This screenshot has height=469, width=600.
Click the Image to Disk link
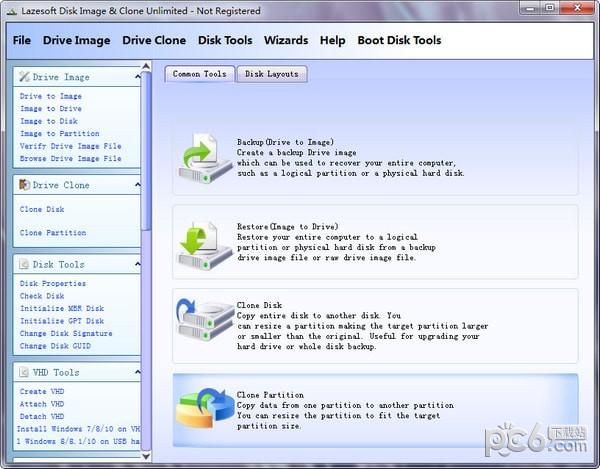click(49, 121)
